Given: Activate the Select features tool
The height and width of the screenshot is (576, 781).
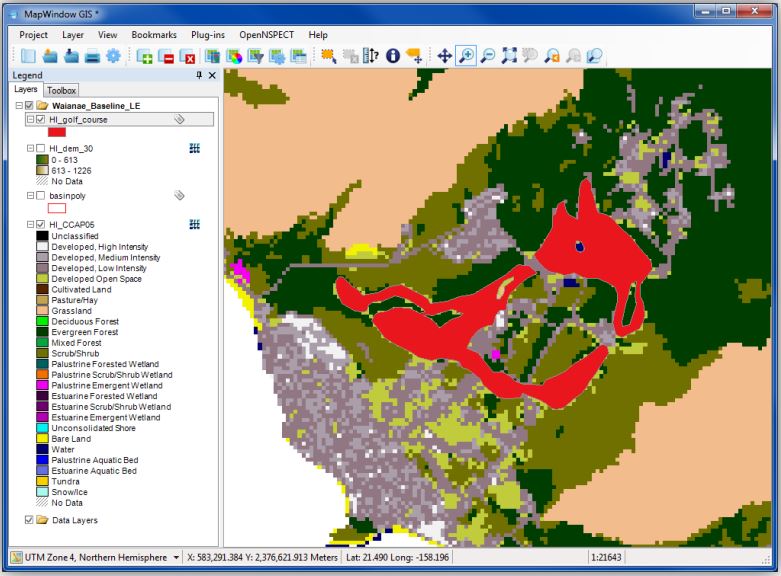Looking at the screenshot, I should coord(329,56).
